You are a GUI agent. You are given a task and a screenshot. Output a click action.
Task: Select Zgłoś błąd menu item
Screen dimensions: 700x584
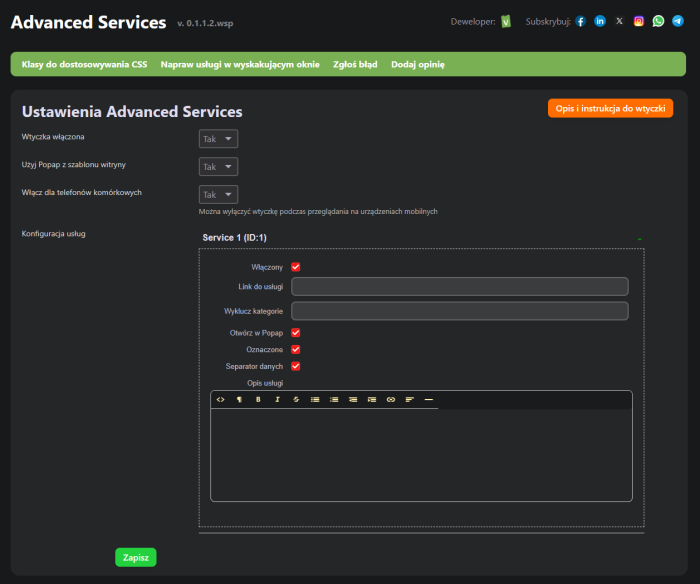point(355,64)
